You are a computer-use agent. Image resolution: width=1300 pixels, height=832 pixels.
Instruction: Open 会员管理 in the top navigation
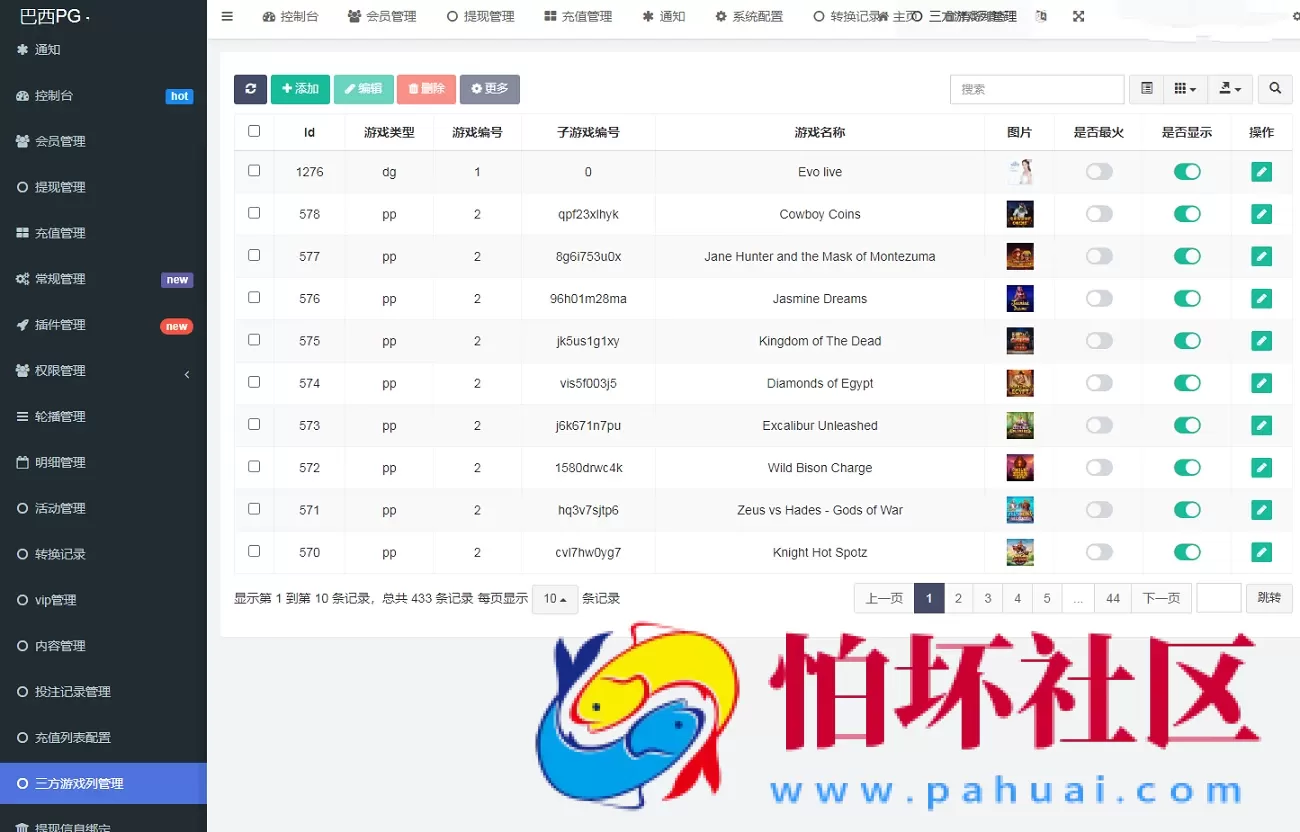tap(382, 16)
